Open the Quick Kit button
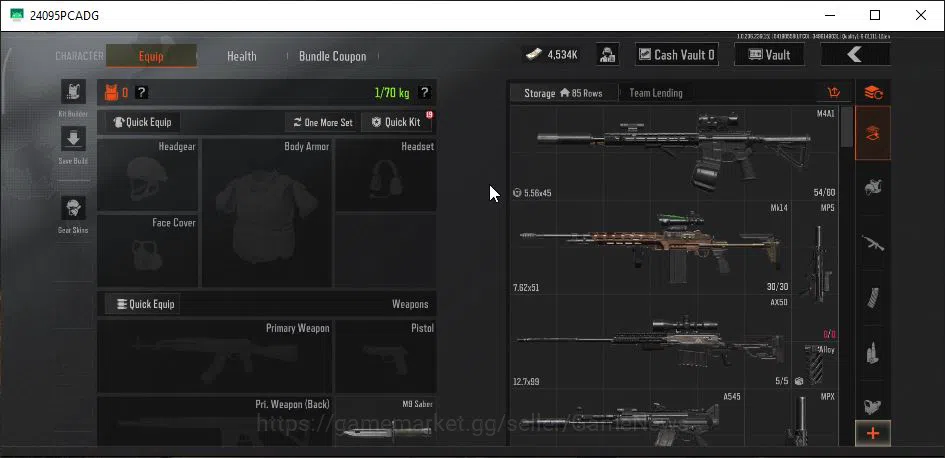The image size is (945, 458). [397, 122]
